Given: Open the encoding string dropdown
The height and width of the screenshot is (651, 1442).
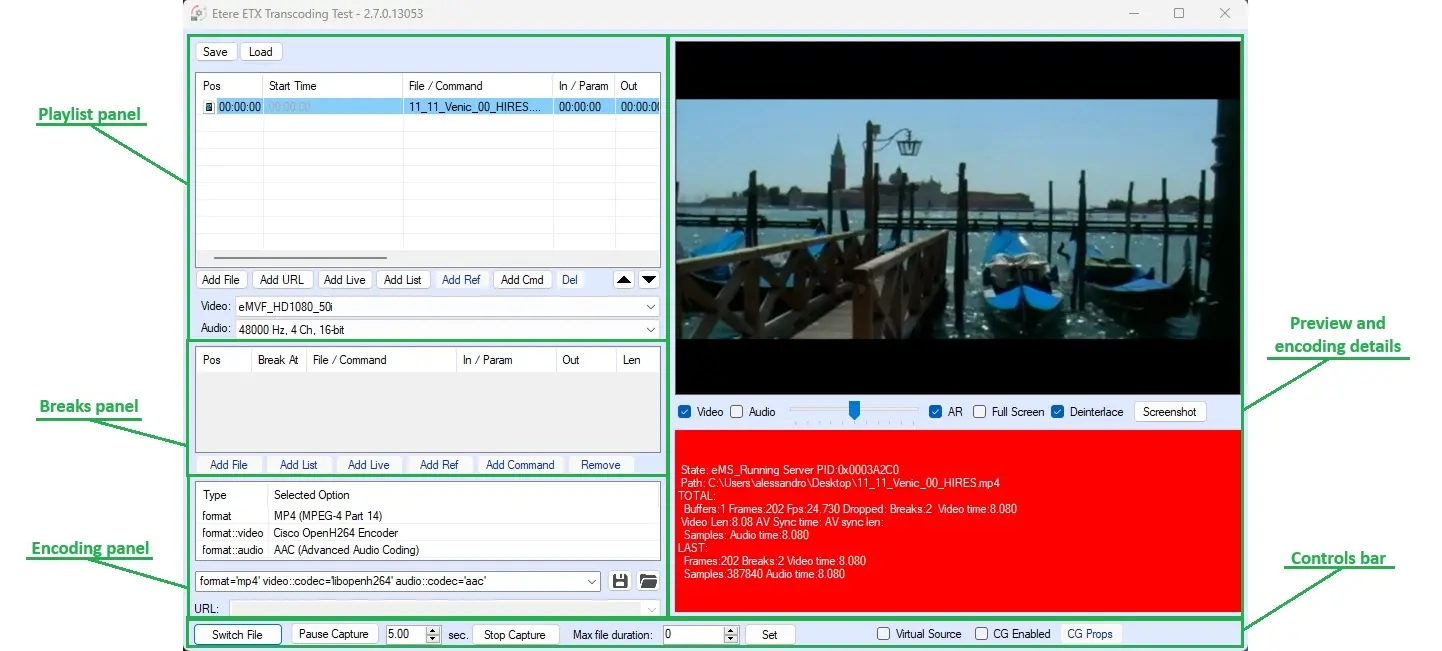Looking at the screenshot, I should 591,581.
